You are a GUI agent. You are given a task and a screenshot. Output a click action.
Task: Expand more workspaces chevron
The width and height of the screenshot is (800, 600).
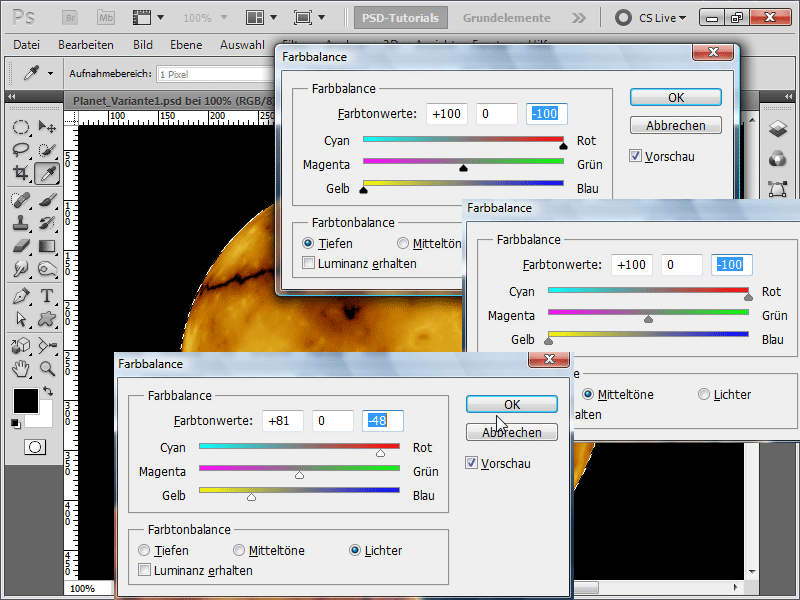(x=579, y=18)
